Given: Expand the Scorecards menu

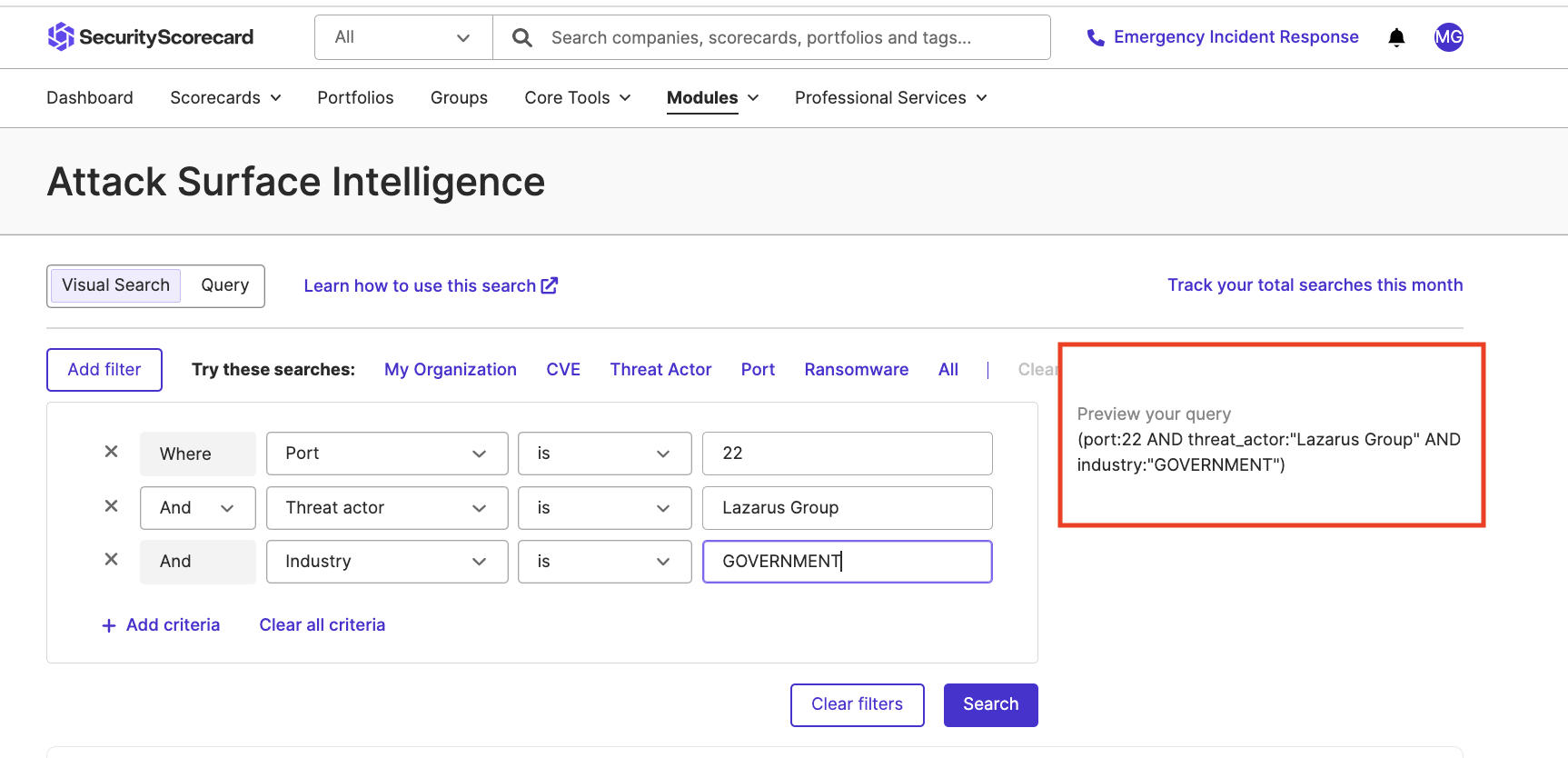Looking at the screenshot, I should click(225, 98).
